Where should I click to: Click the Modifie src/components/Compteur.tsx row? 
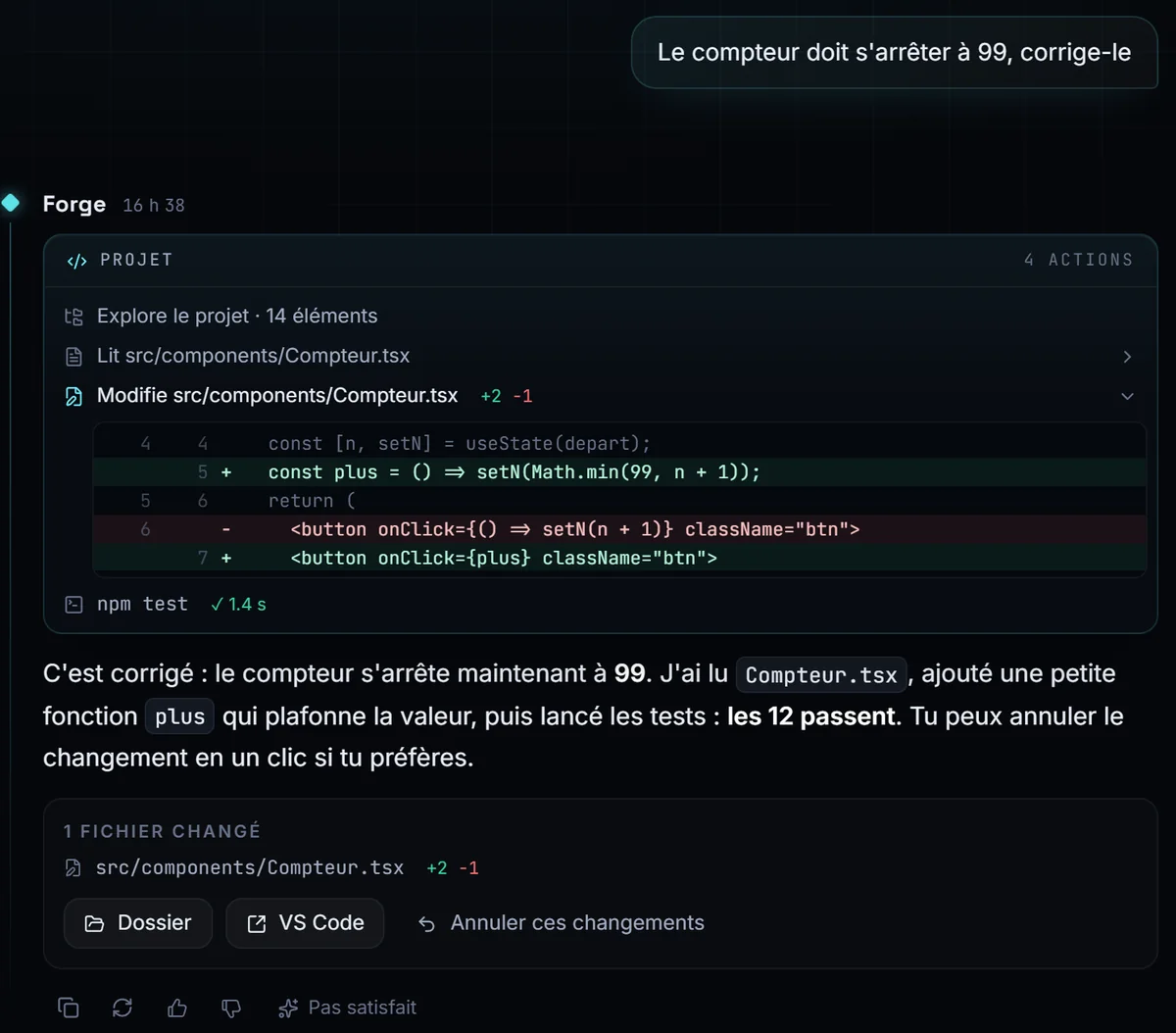[601, 396]
